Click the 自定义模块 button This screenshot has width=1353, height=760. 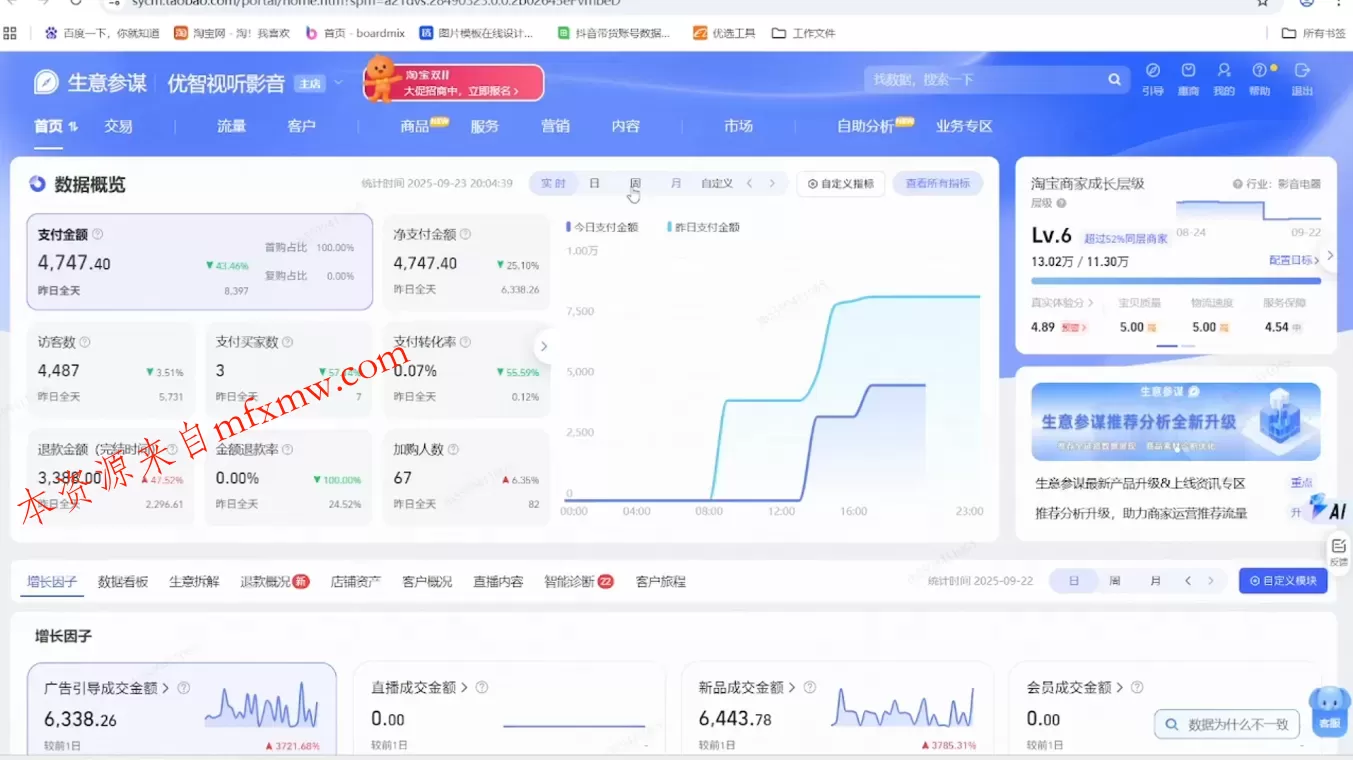point(1283,581)
